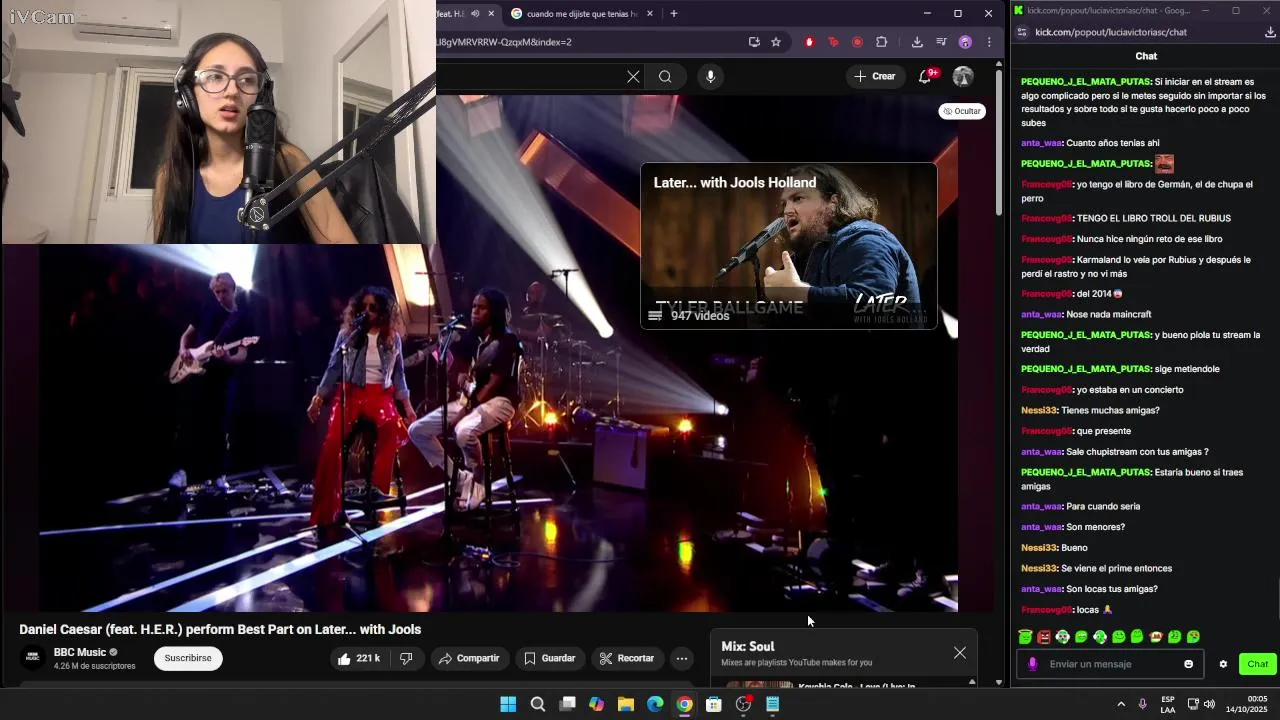Image resolution: width=1280 pixels, height=720 pixels.
Task: Collapse the Mix: Soul playlist arrow
Action: point(972,682)
